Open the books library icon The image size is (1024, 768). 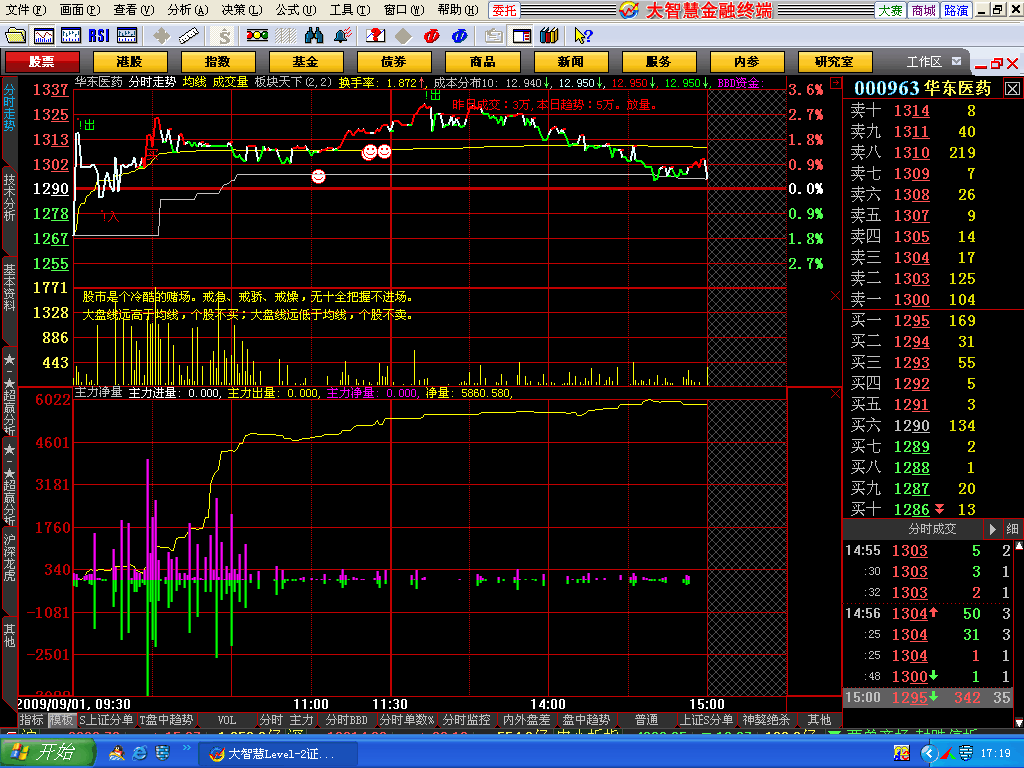pos(549,35)
